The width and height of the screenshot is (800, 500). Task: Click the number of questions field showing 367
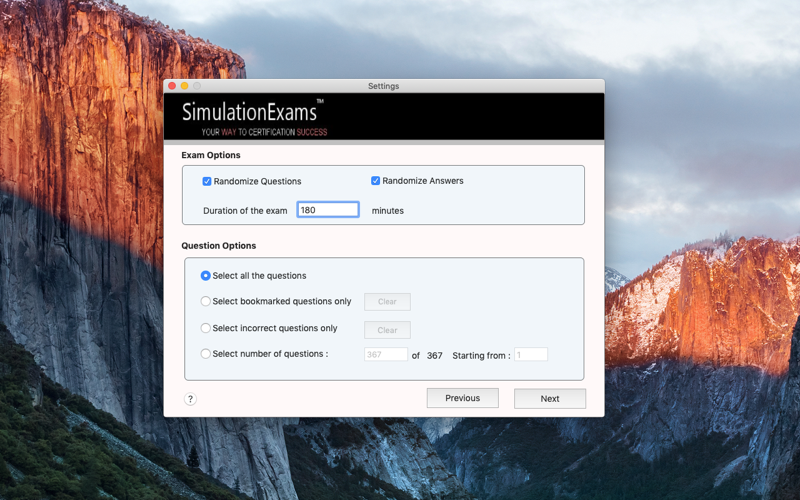(386, 355)
